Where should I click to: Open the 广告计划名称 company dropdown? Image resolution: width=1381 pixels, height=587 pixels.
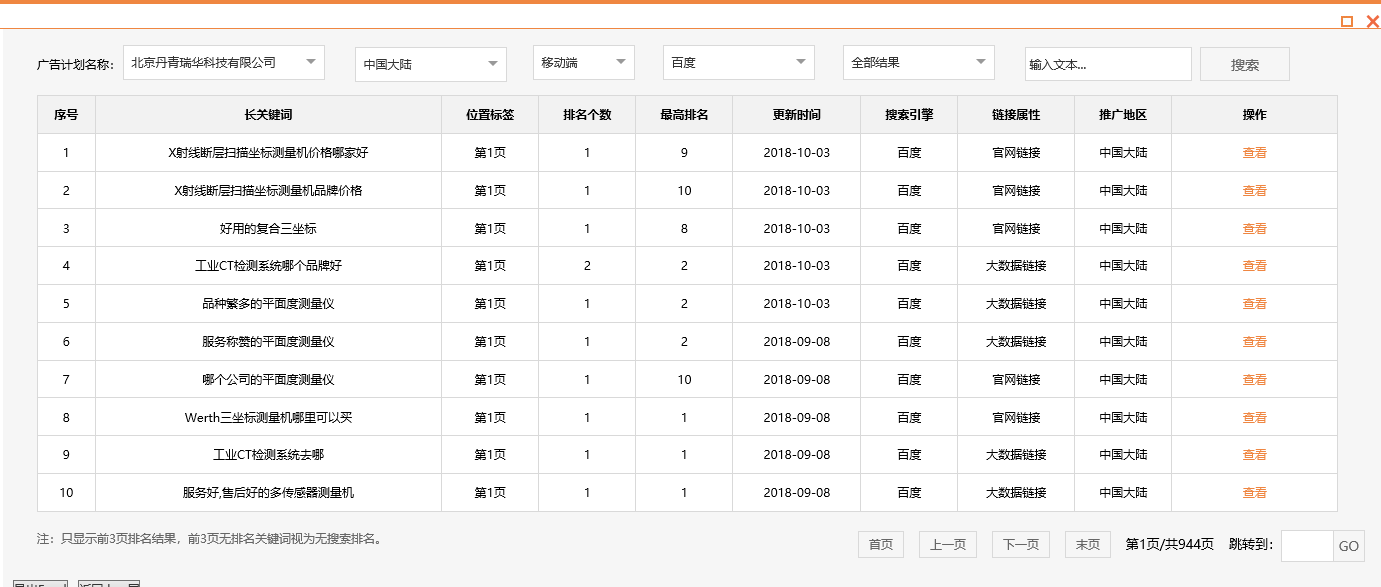(x=225, y=62)
